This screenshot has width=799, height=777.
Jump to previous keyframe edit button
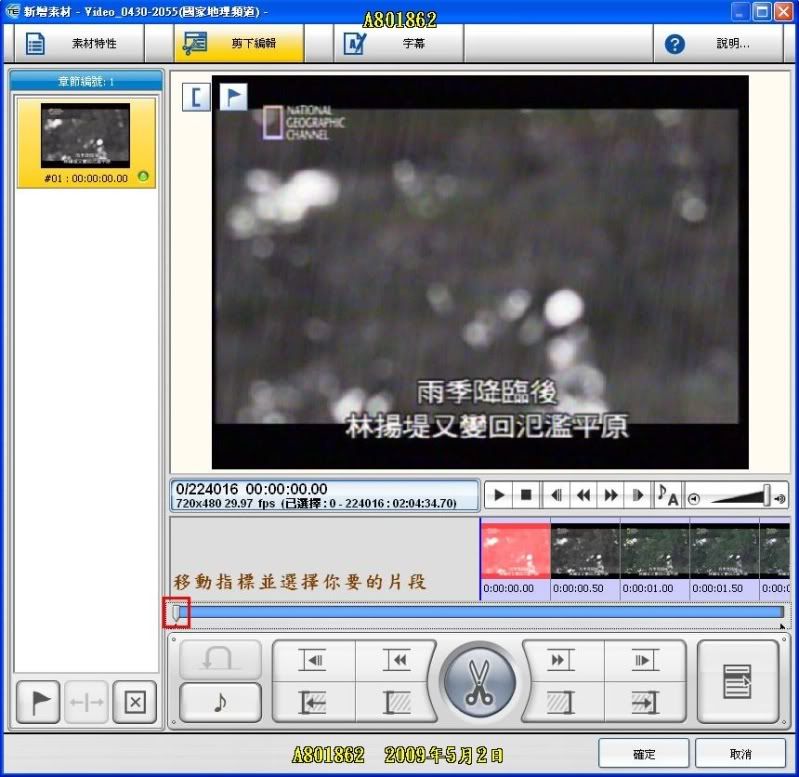click(396, 660)
